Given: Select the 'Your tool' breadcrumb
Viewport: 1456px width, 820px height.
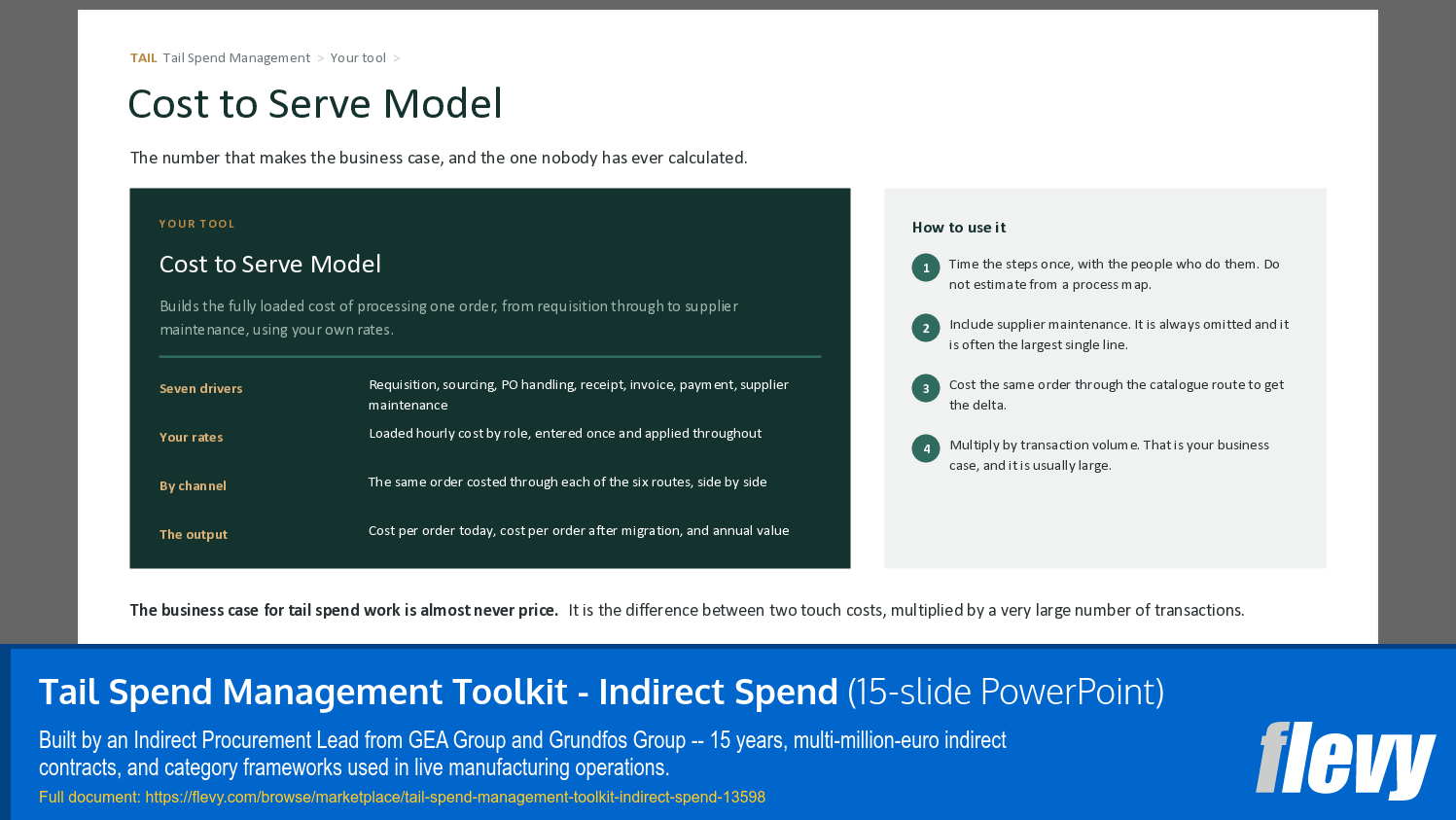Looking at the screenshot, I should (x=358, y=57).
